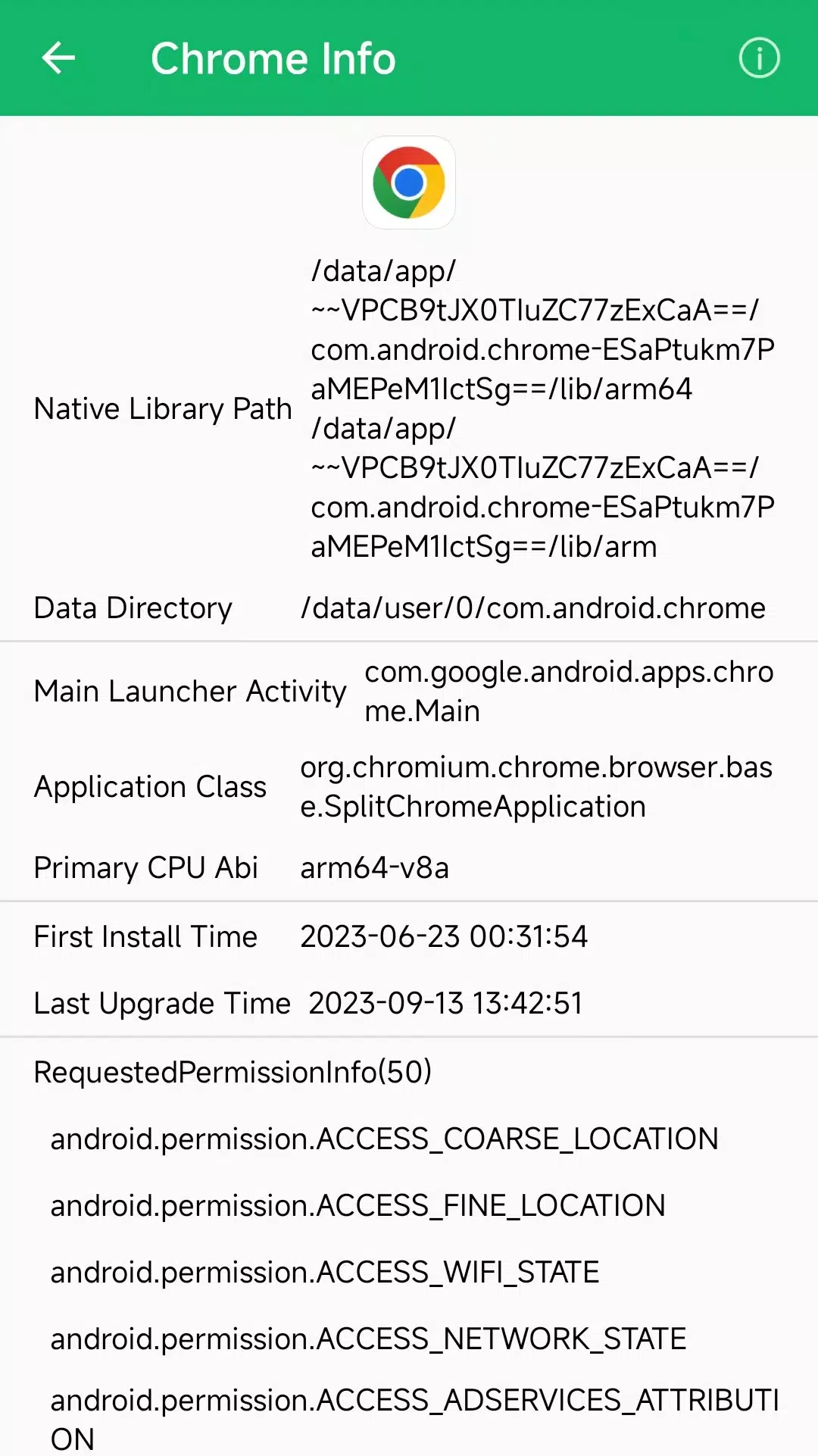Image resolution: width=818 pixels, height=1456 pixels.
Task: Tap ACCESS_WIFI_STATE permission entry
Action: coord(324,1272)
